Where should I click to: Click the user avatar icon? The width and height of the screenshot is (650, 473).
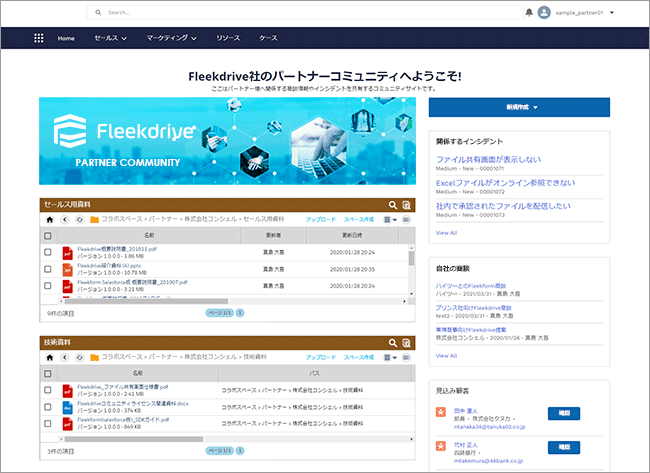(x=544, y=12)
